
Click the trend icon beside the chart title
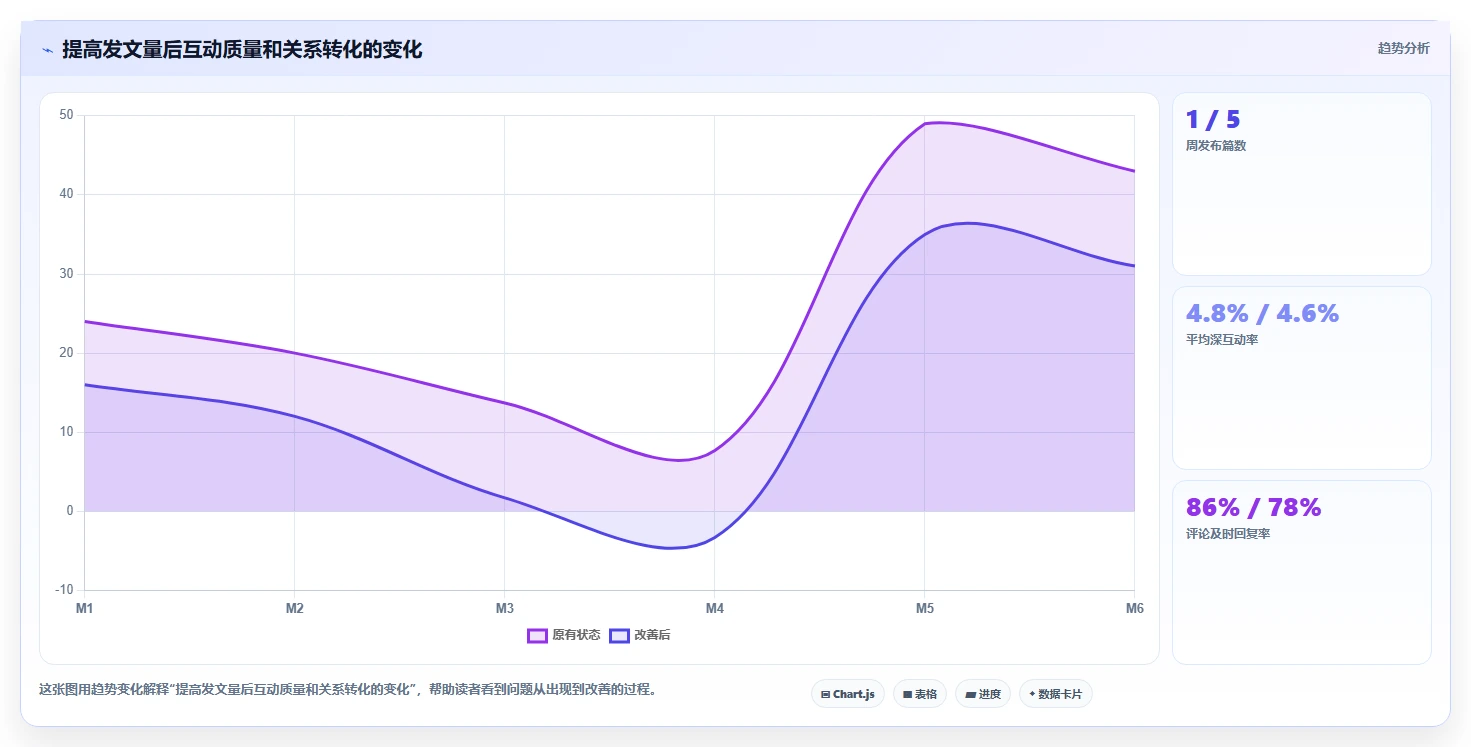click(47, 50)
